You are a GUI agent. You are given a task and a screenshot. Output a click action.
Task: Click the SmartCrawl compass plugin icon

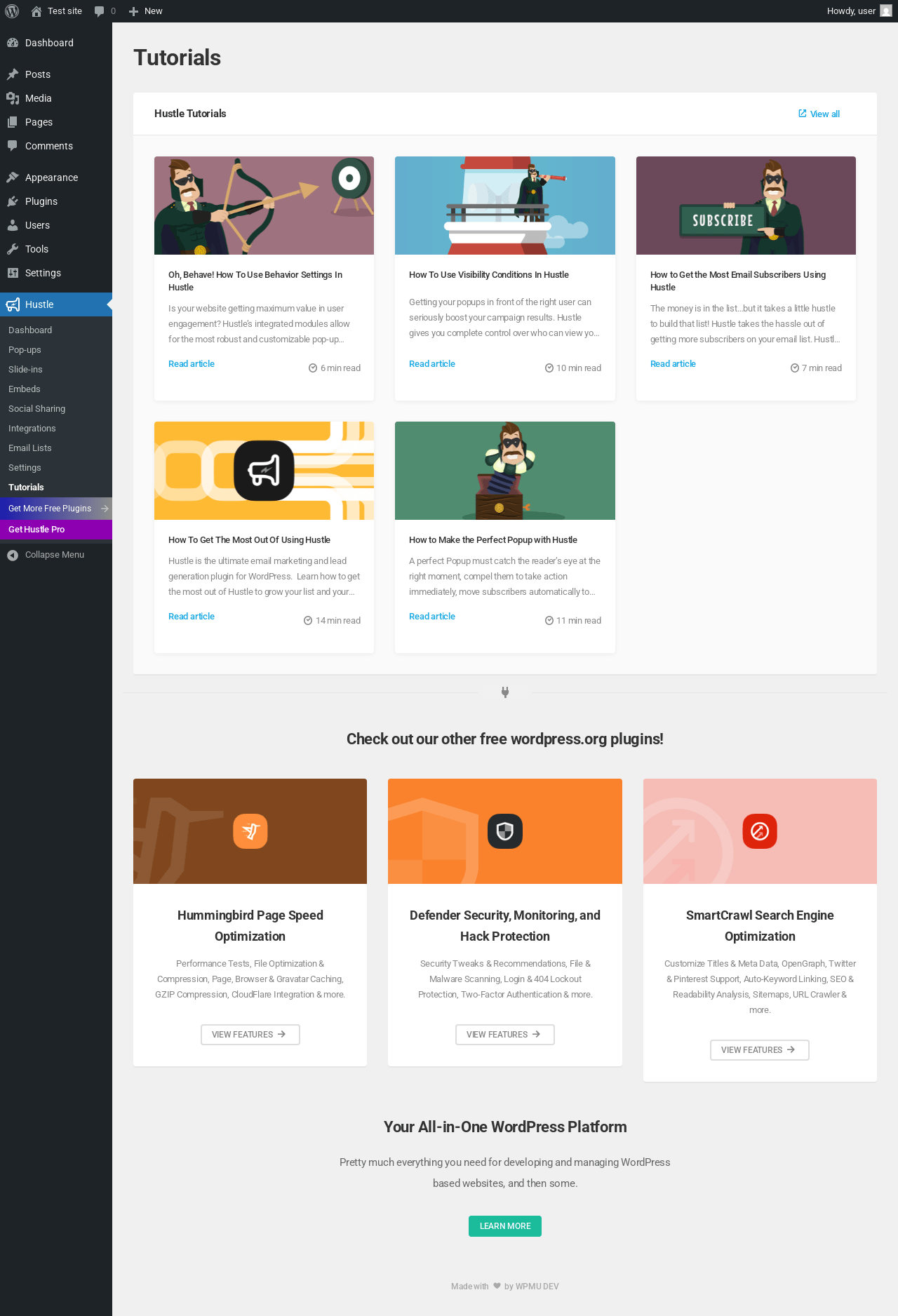click(x=760, y=831)
